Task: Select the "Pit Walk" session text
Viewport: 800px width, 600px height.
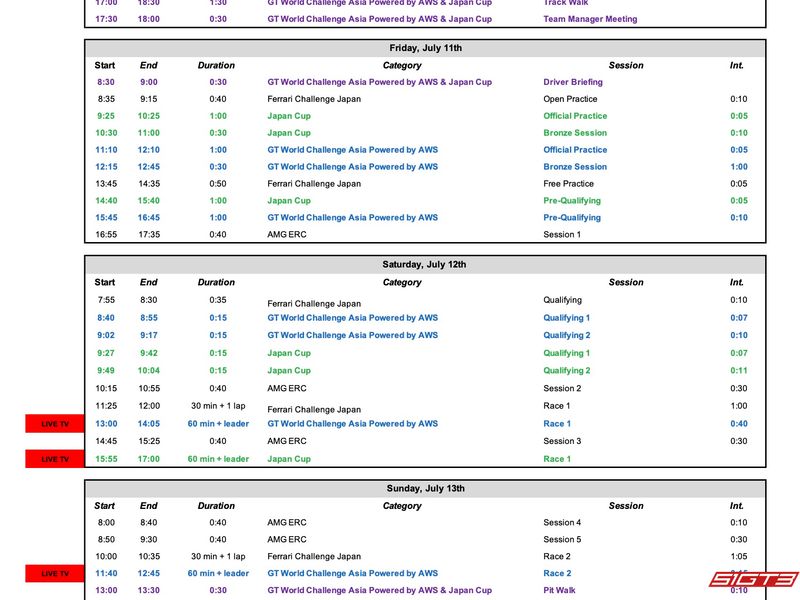Action: [559, 590]
